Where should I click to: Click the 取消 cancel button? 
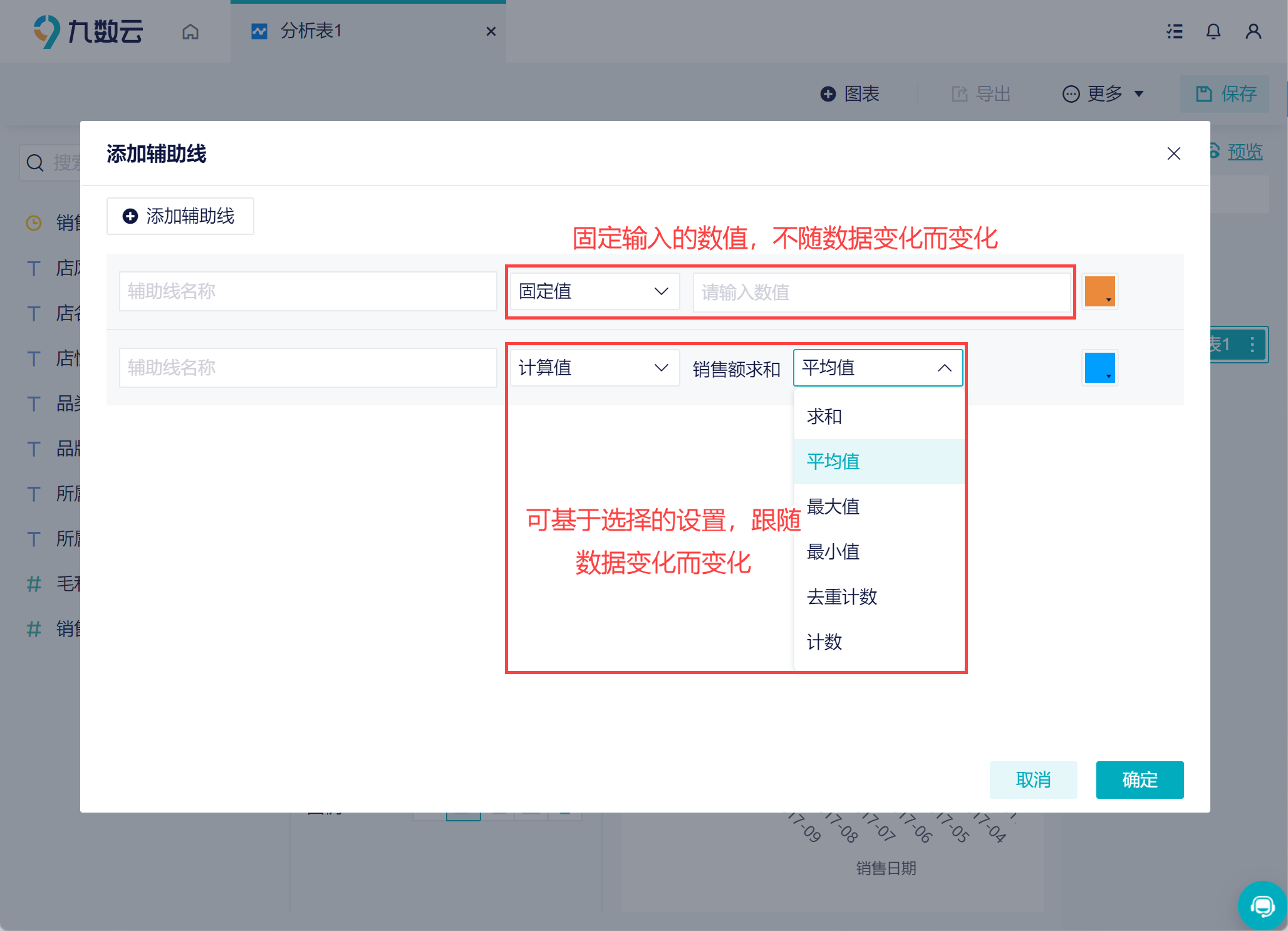click(1033, 780)
